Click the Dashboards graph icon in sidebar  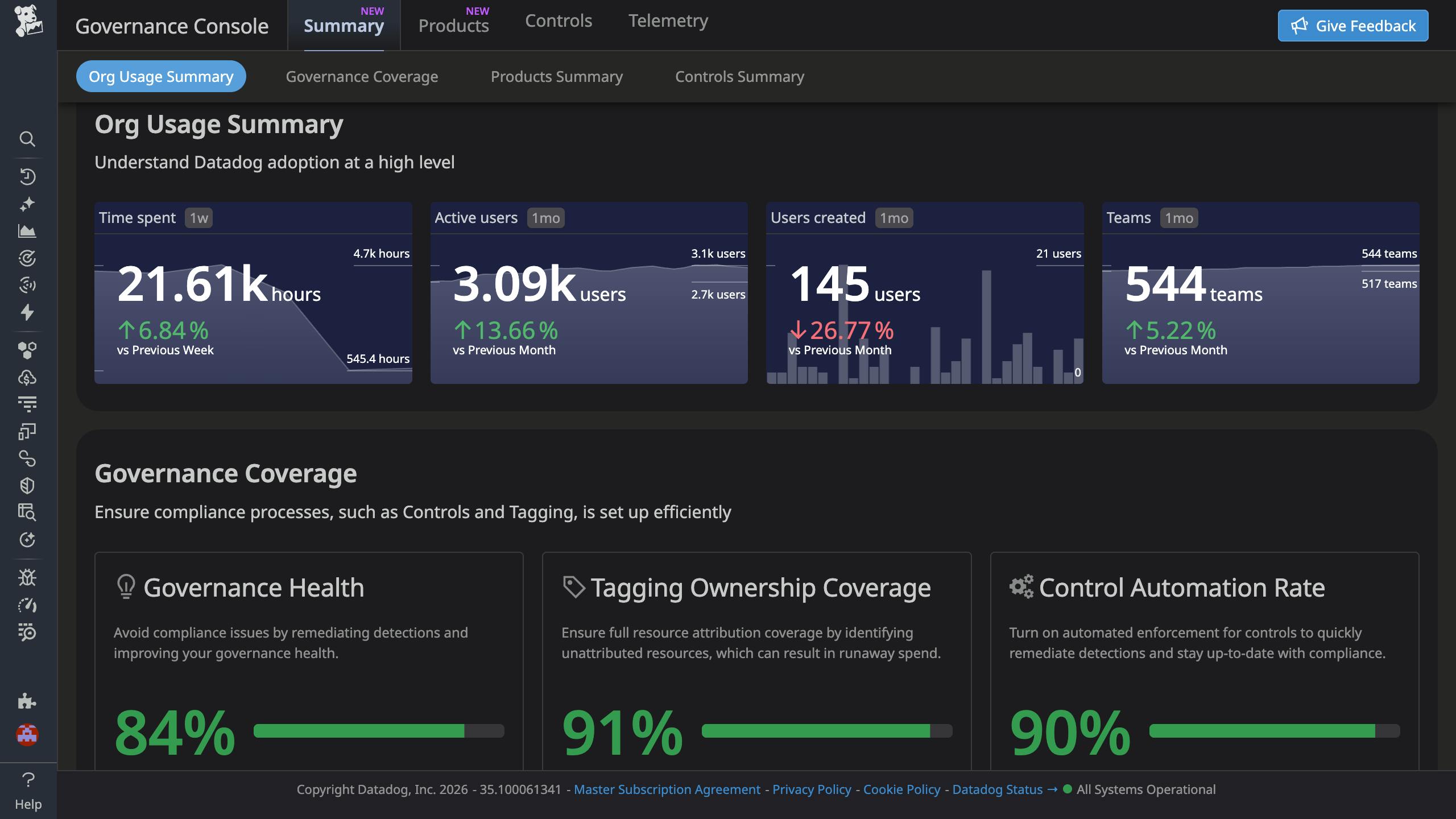[x=27, y=231]
